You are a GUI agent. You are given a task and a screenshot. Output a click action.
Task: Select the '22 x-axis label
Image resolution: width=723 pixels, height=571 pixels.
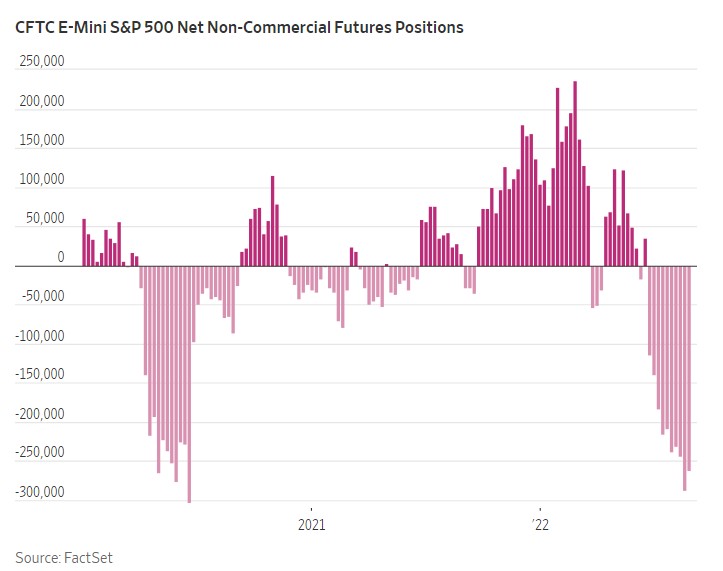click(x=540, y=524)
